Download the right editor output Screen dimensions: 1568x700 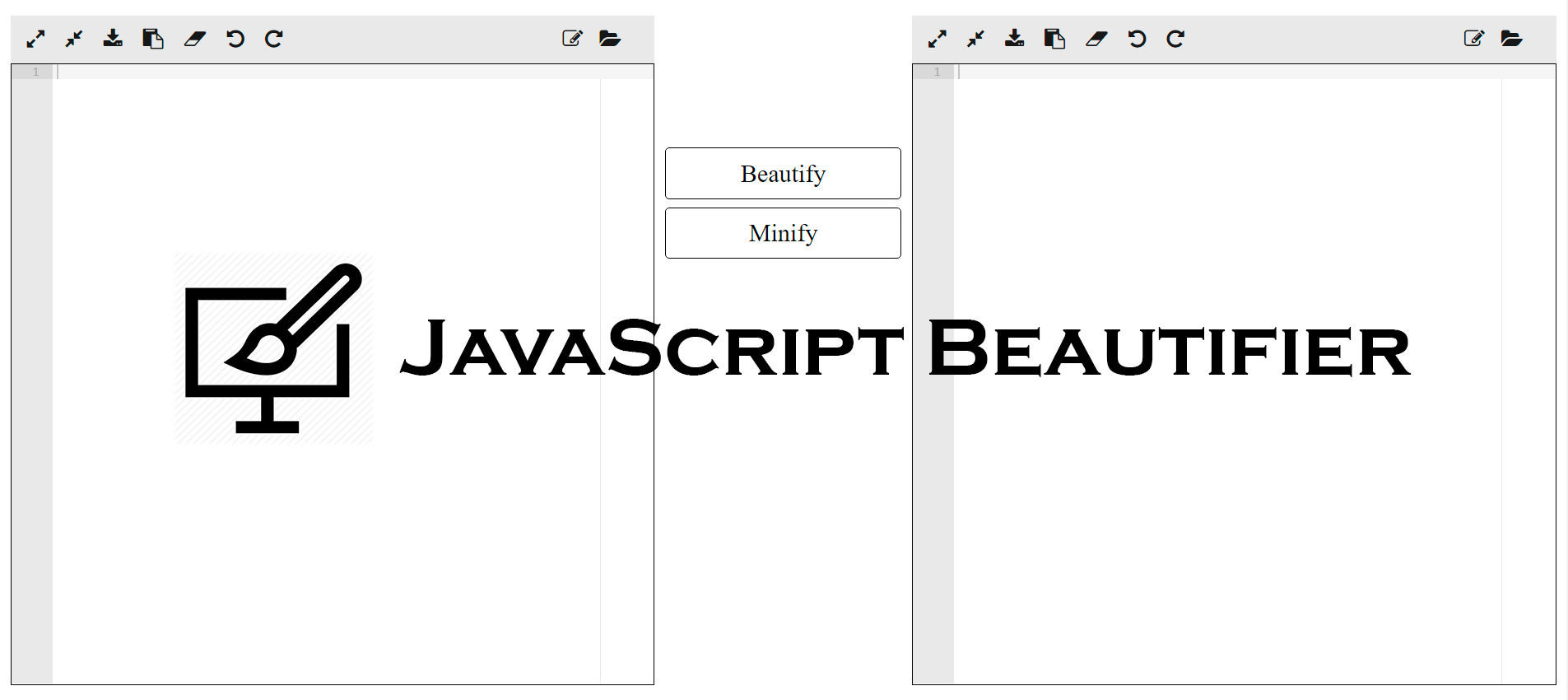[x=1014, y=38]
